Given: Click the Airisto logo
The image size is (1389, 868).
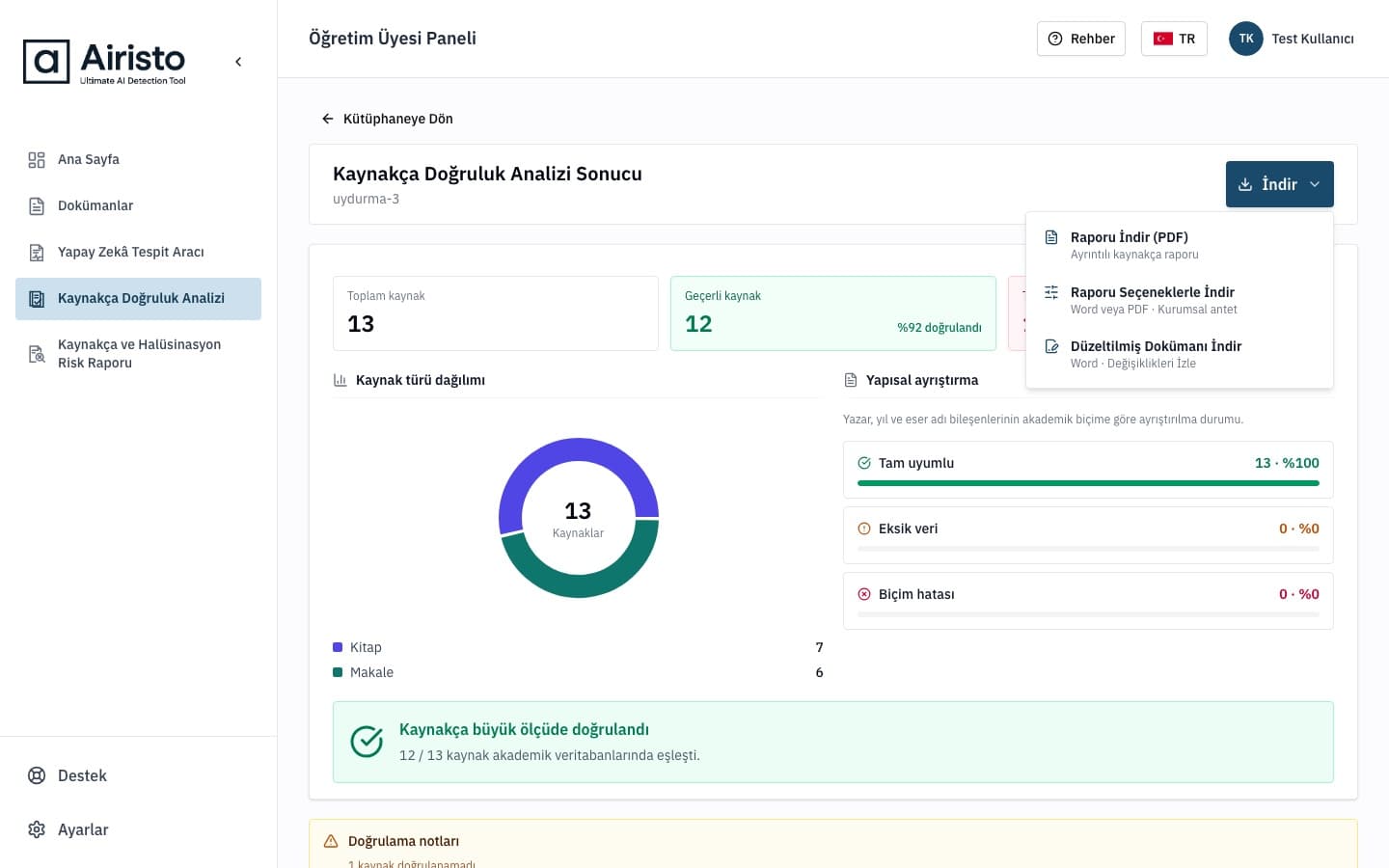Looking at the screenshot, I should coord(104,62).
